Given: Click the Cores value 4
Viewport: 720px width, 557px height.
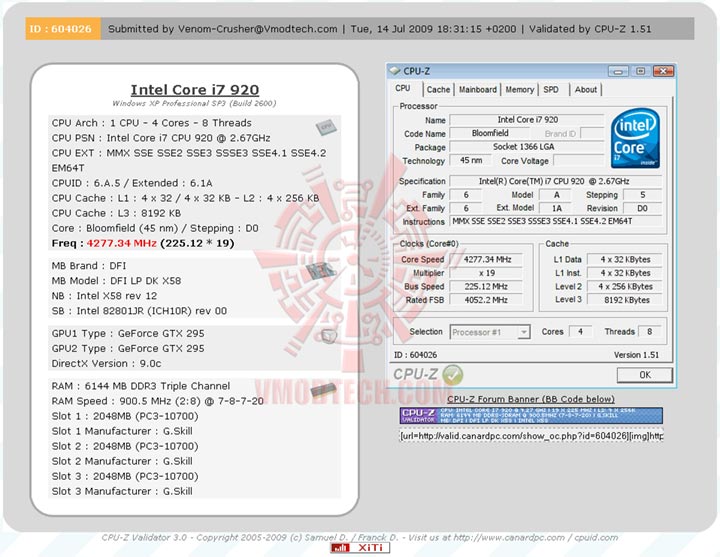Looking at the screenshot, I should [580, 332].
